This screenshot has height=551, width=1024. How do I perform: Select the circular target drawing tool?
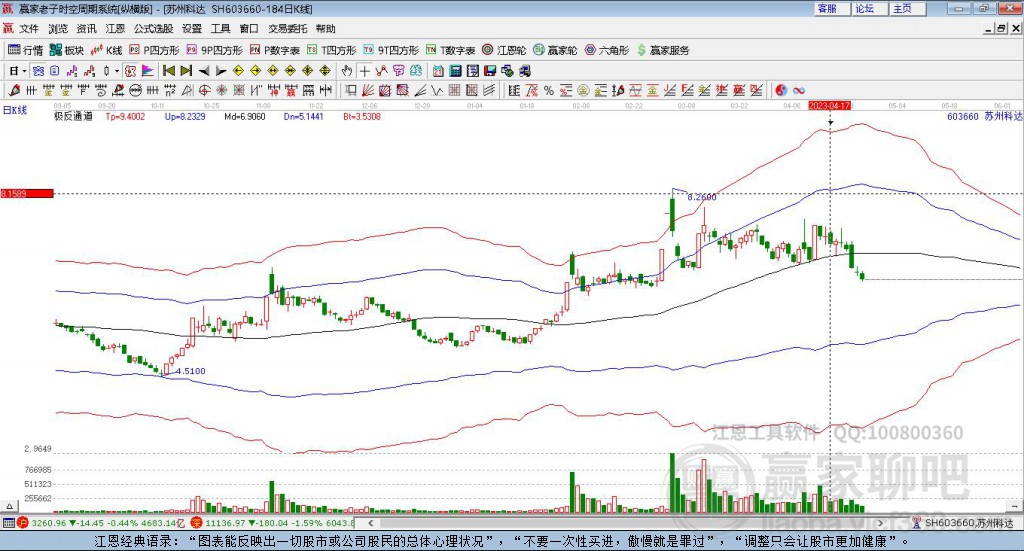click(x=204, y=91)
